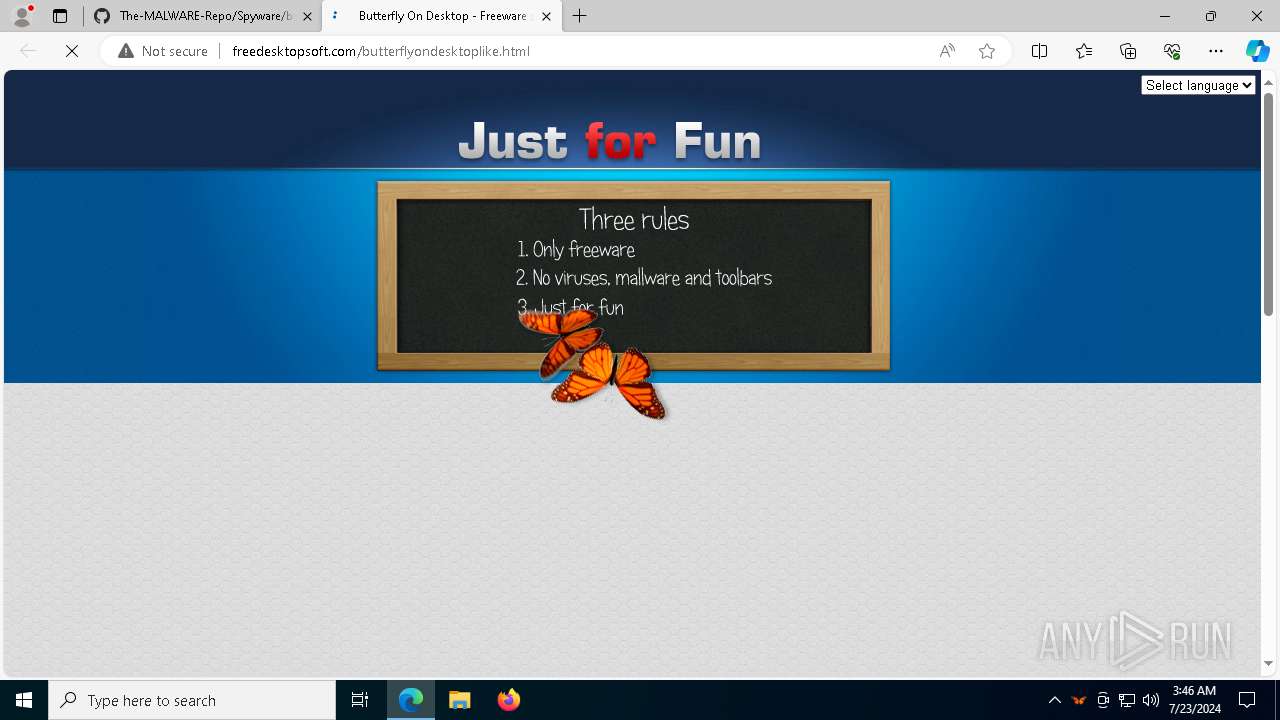Open the notification center

tap(1247, 700)
